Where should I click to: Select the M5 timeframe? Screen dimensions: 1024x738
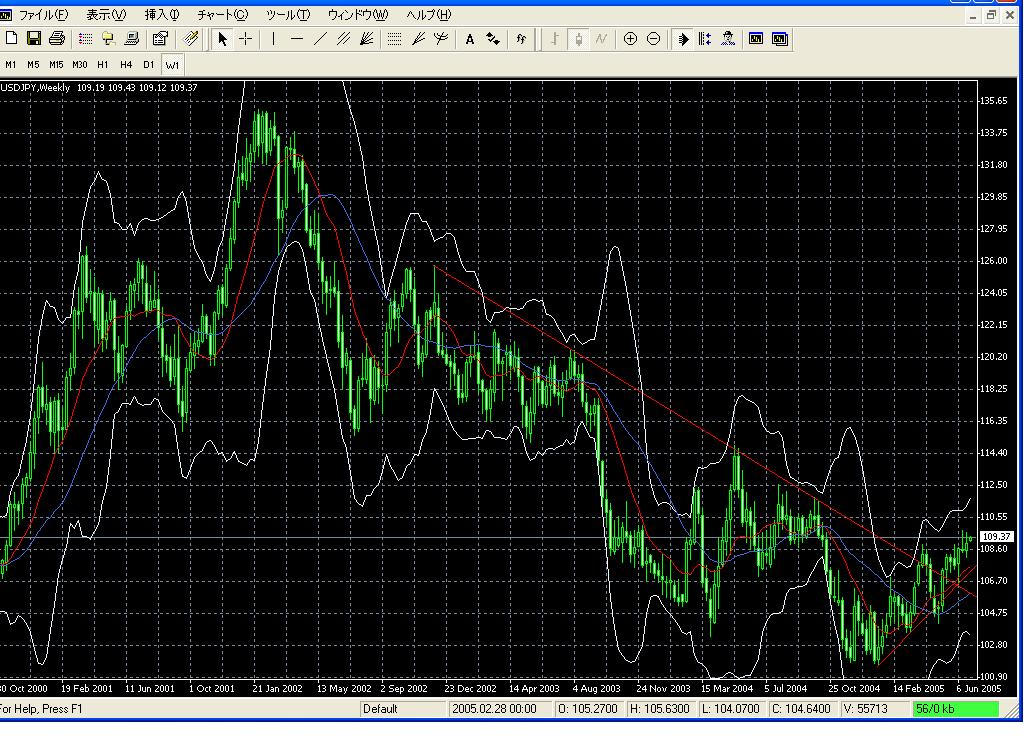[33, 65]
